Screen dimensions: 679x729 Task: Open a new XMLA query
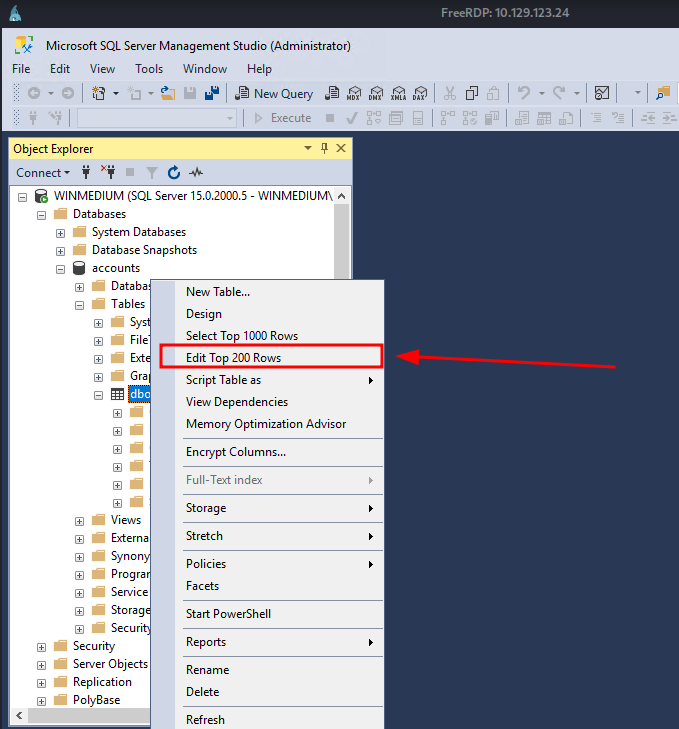click(398, 93)
